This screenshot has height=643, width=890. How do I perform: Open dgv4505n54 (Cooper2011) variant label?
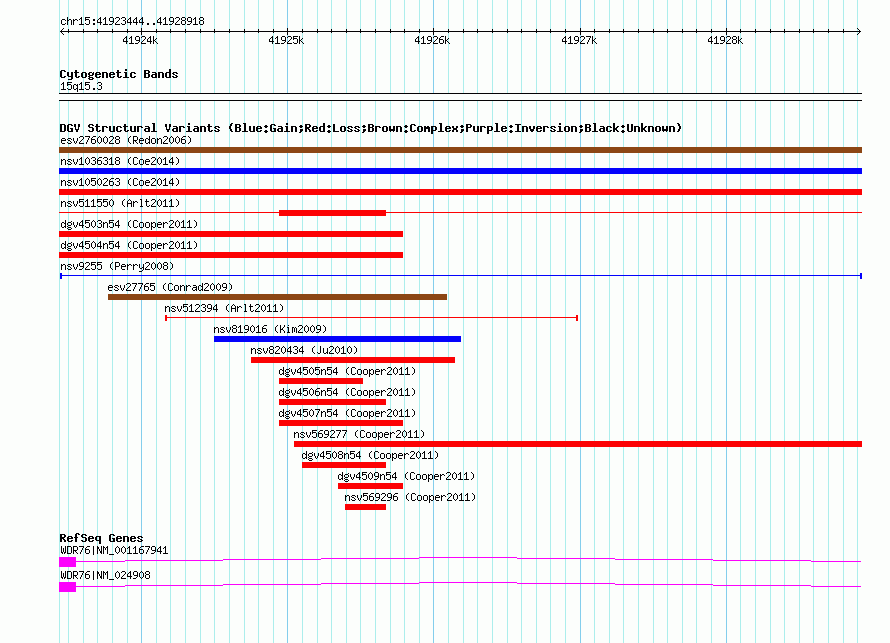(347, 371)
